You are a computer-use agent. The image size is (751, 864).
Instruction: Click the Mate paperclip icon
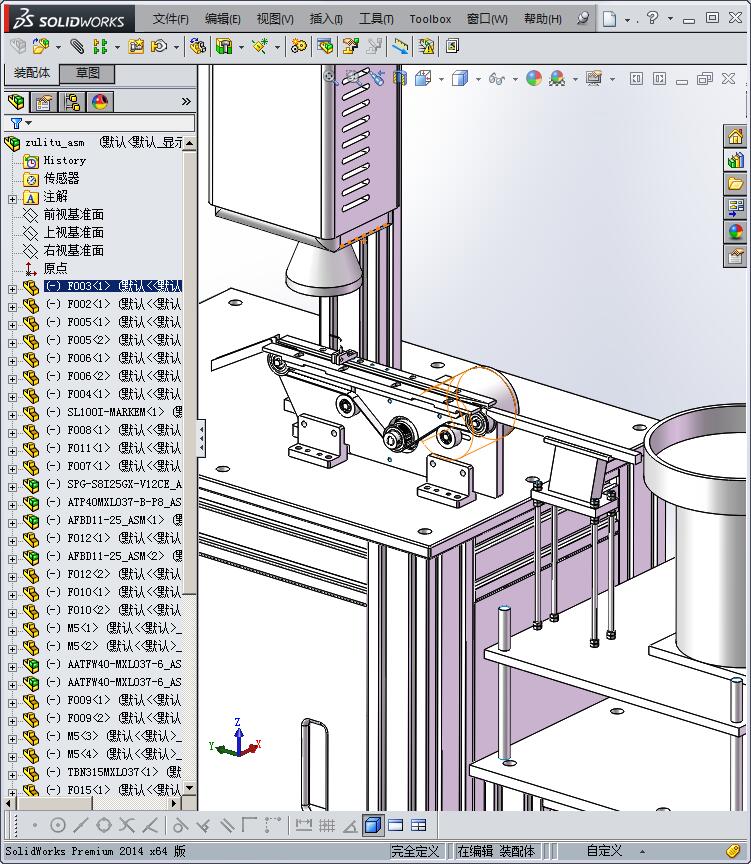(x=77, y=46)
